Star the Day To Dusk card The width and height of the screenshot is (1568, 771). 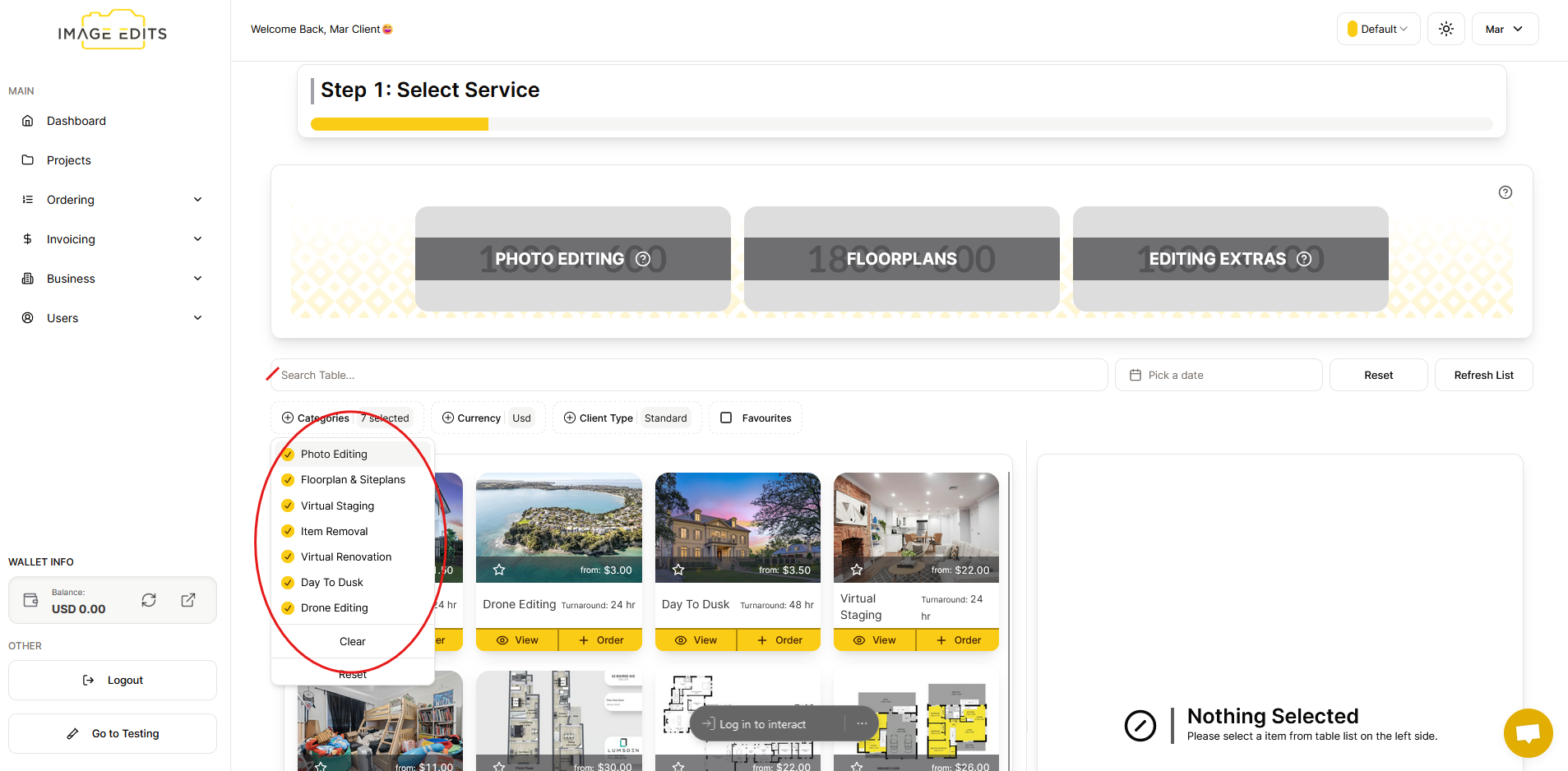[678, 570]
